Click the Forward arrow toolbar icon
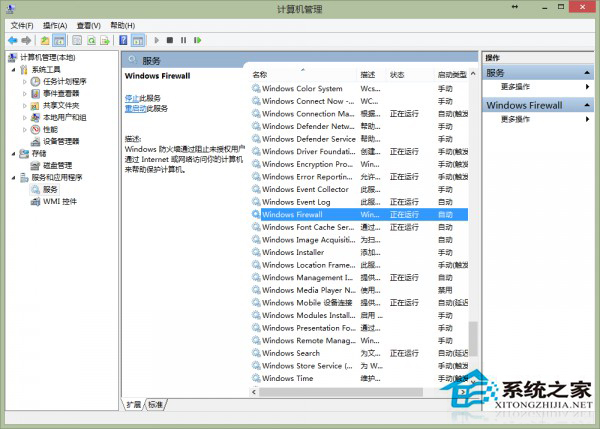Screen dimensions: 600x429 26,40
